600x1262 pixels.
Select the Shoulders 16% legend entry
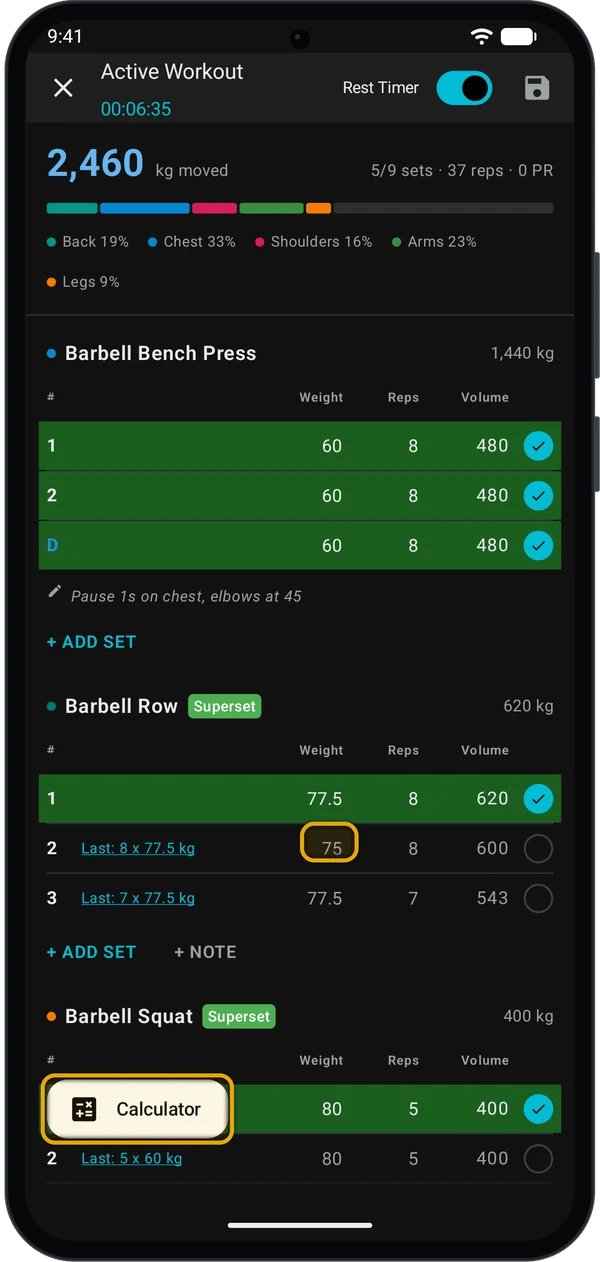point(314,242)
